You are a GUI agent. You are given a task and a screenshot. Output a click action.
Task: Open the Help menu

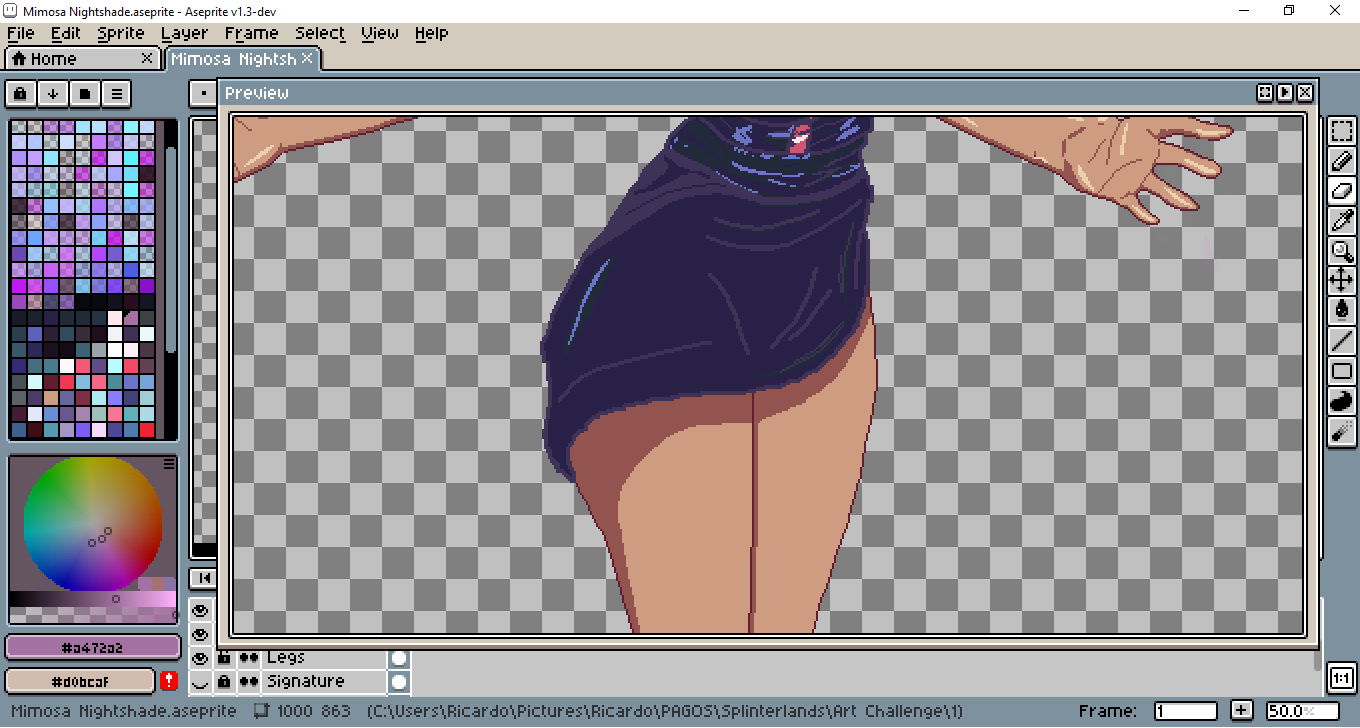pos(432,33)
